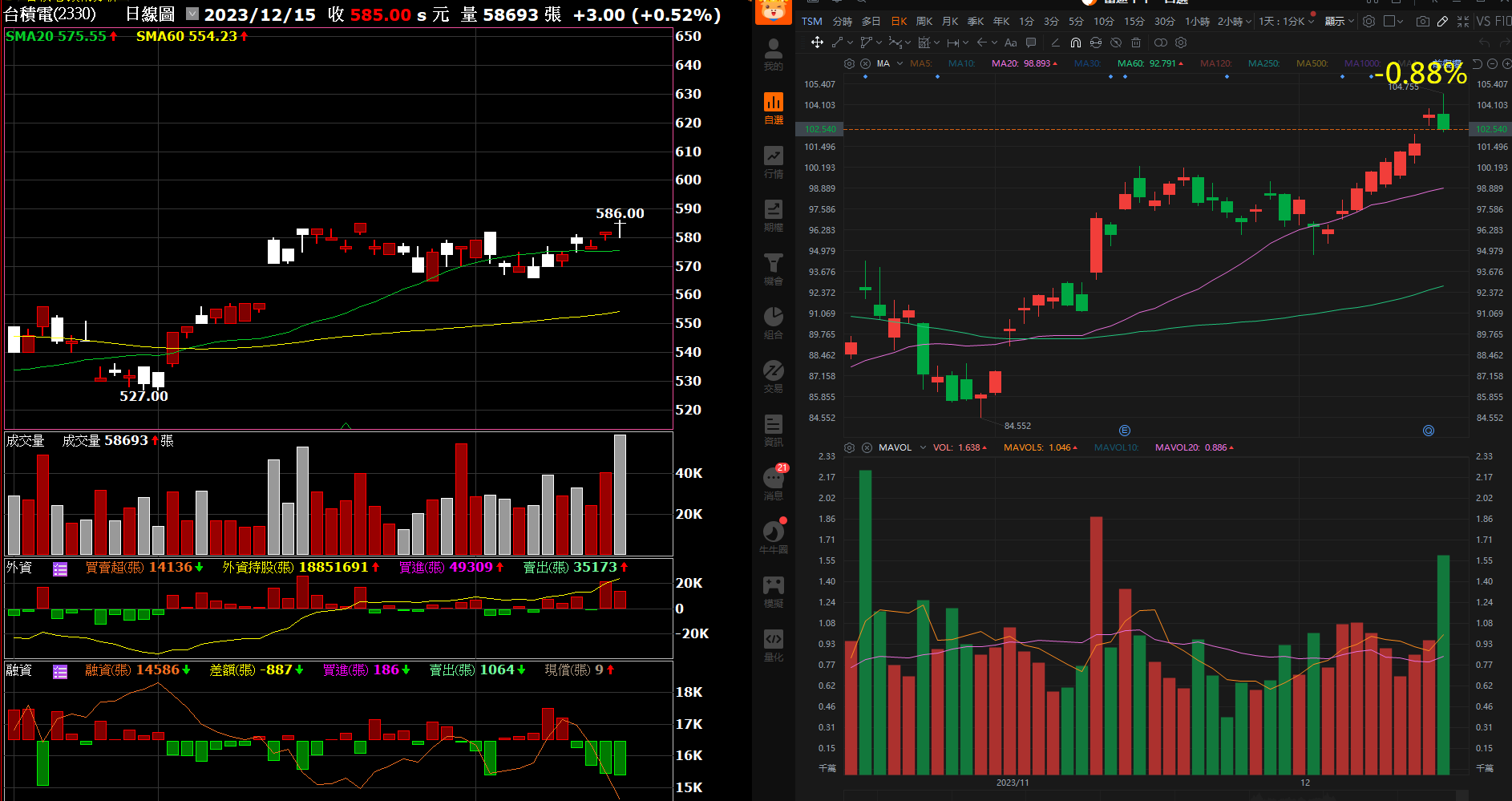Screen dimensions: 1512x801
Task: Click the drawing undo arrow
Action: tap(1484, 42)
